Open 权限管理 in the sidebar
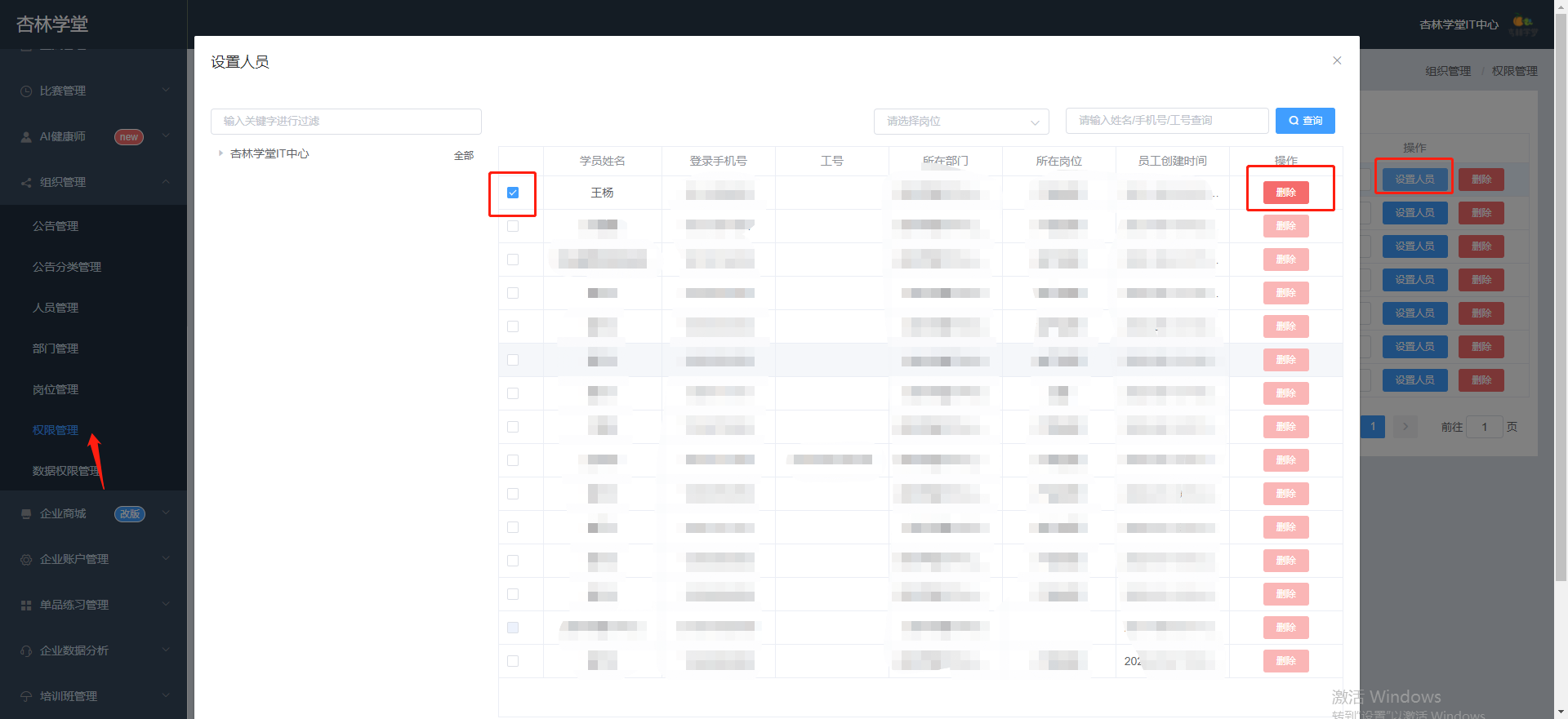 tap(56, 430)
